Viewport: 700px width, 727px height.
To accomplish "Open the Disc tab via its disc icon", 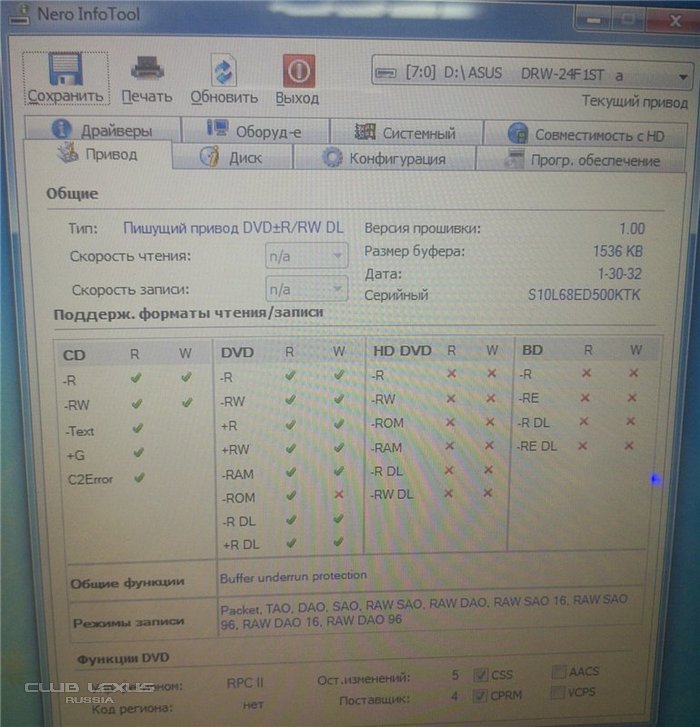I will 209,157.
